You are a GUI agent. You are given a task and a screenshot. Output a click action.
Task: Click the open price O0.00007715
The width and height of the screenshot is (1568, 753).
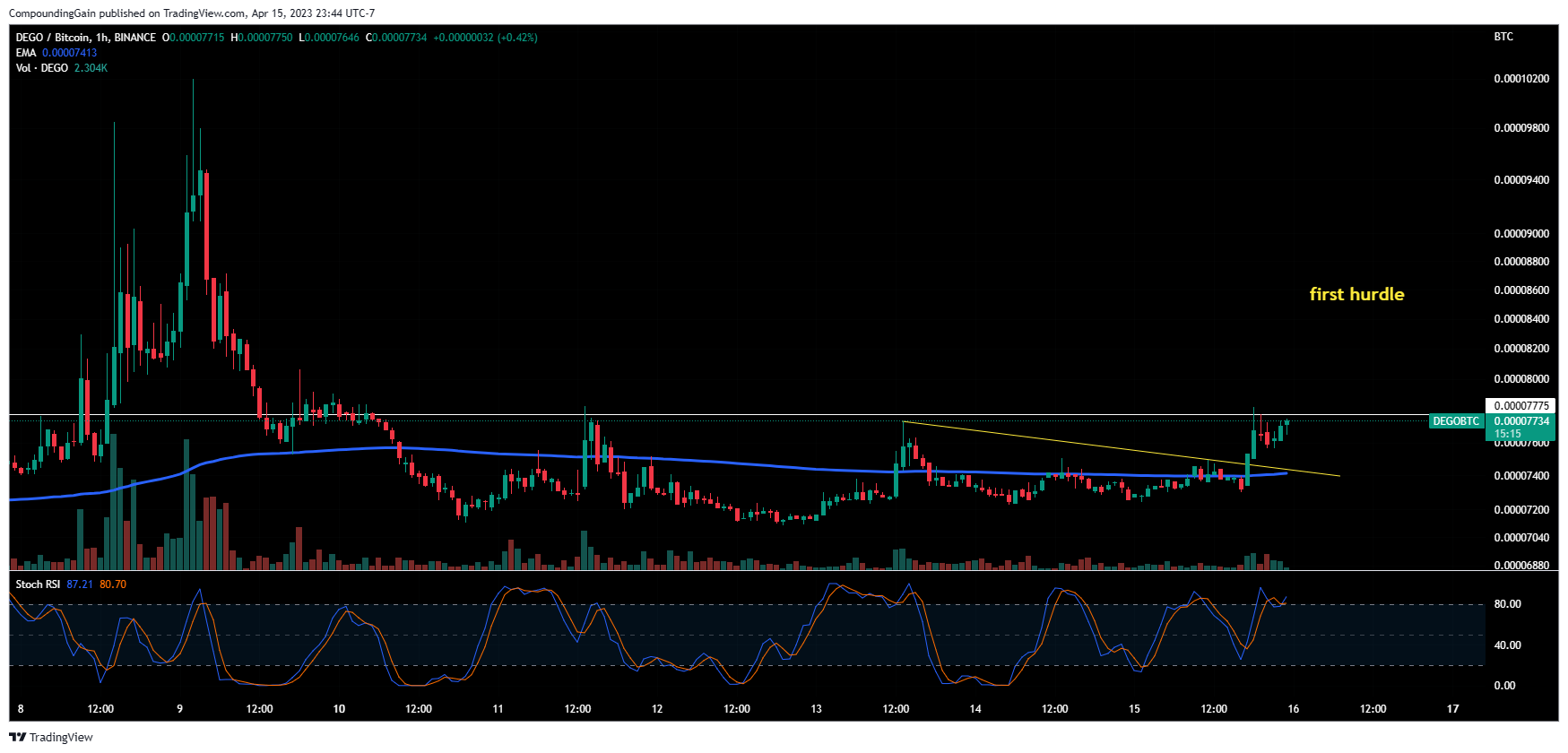coord(194,38)
